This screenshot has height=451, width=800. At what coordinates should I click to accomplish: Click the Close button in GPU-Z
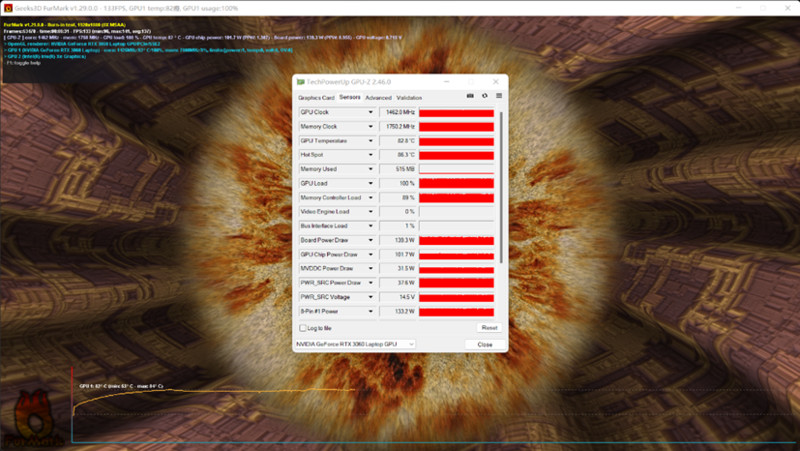[x=485, y=344]
